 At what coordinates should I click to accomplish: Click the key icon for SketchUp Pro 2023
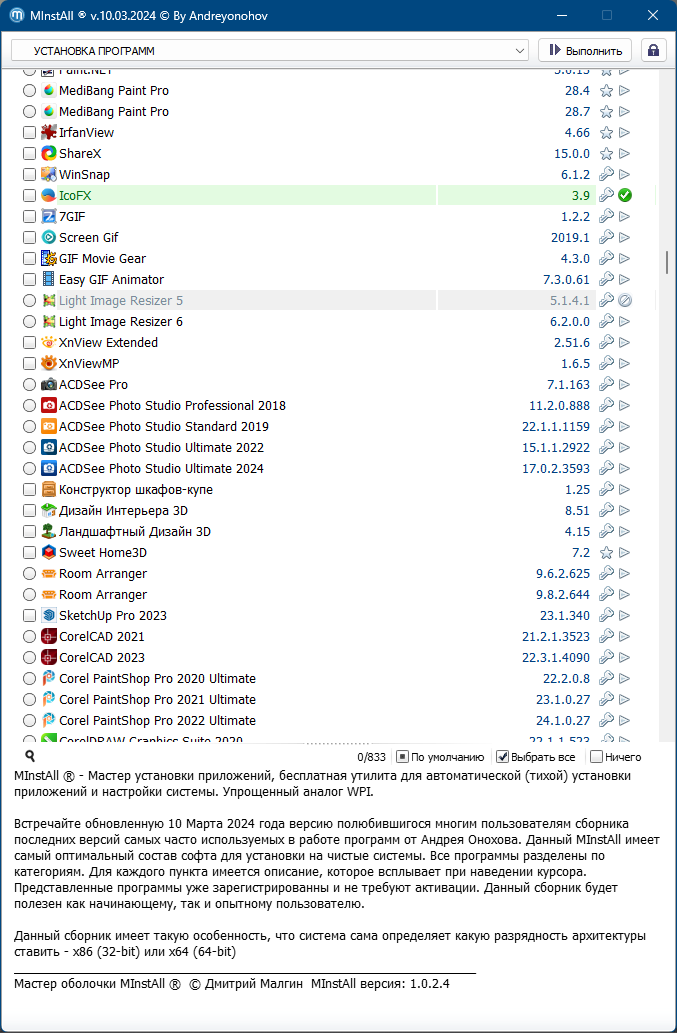(606, 615)
